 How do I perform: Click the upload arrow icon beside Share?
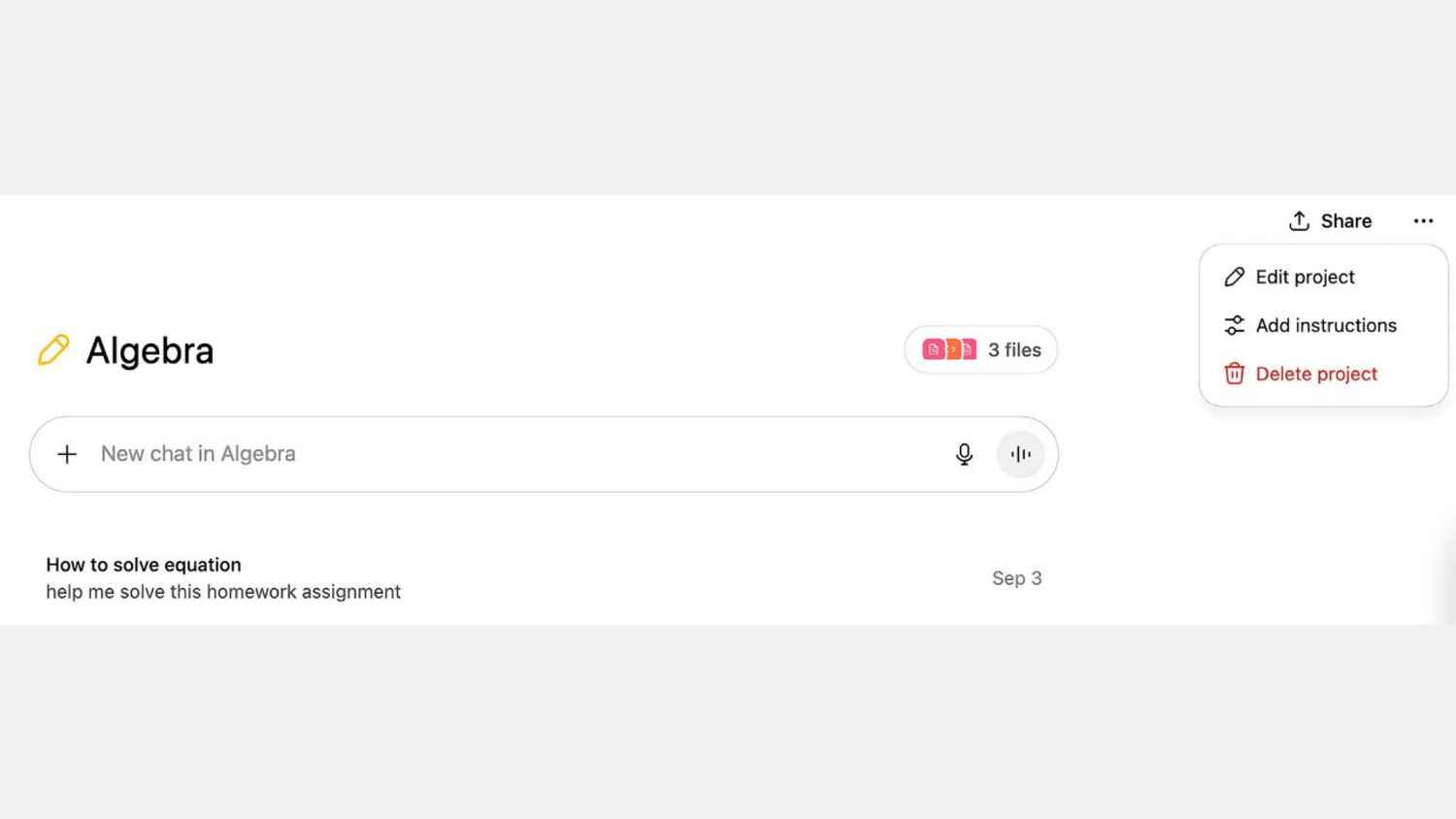1299,220
